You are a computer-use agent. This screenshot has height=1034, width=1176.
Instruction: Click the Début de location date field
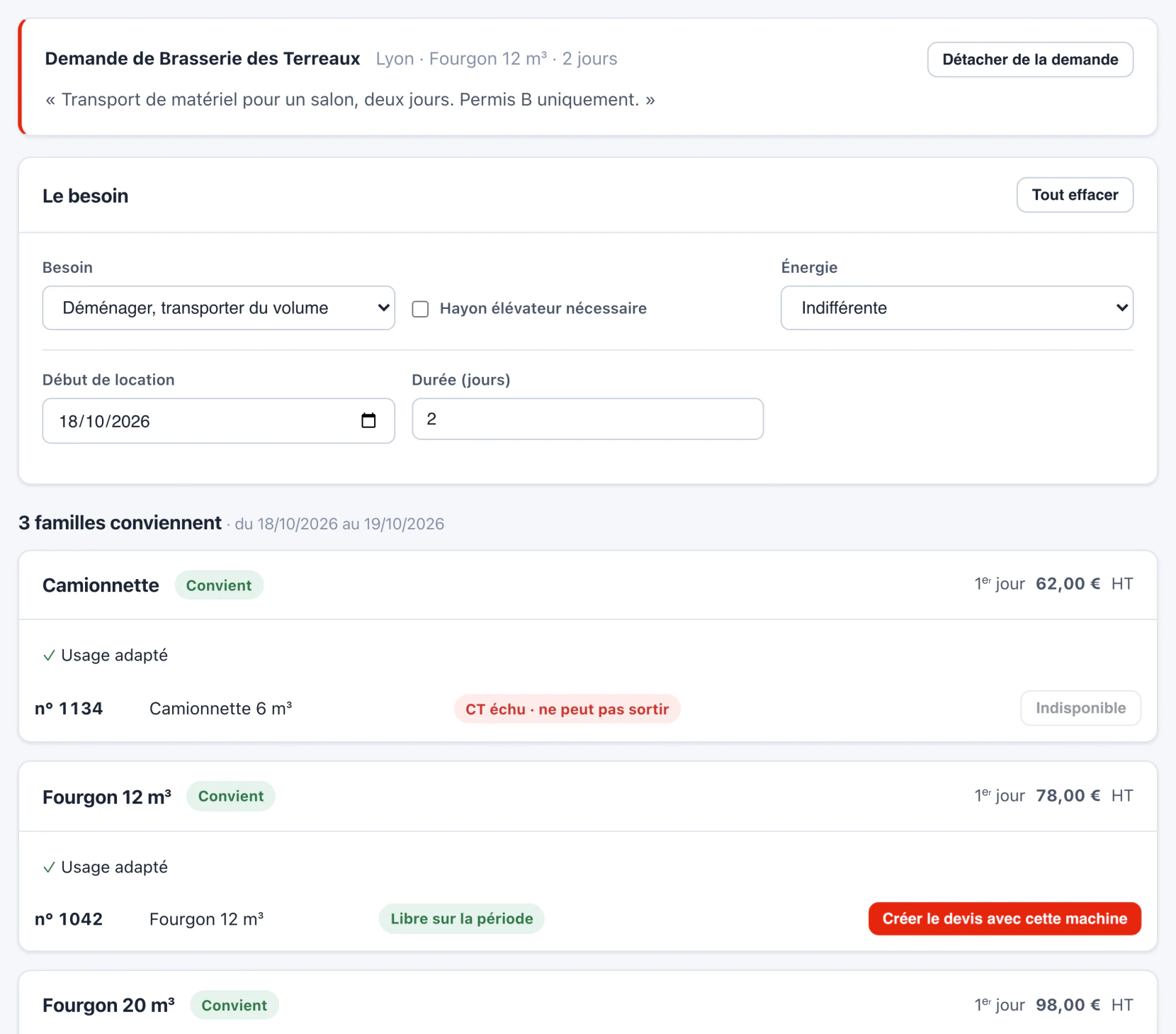click(x=219, y=421)
